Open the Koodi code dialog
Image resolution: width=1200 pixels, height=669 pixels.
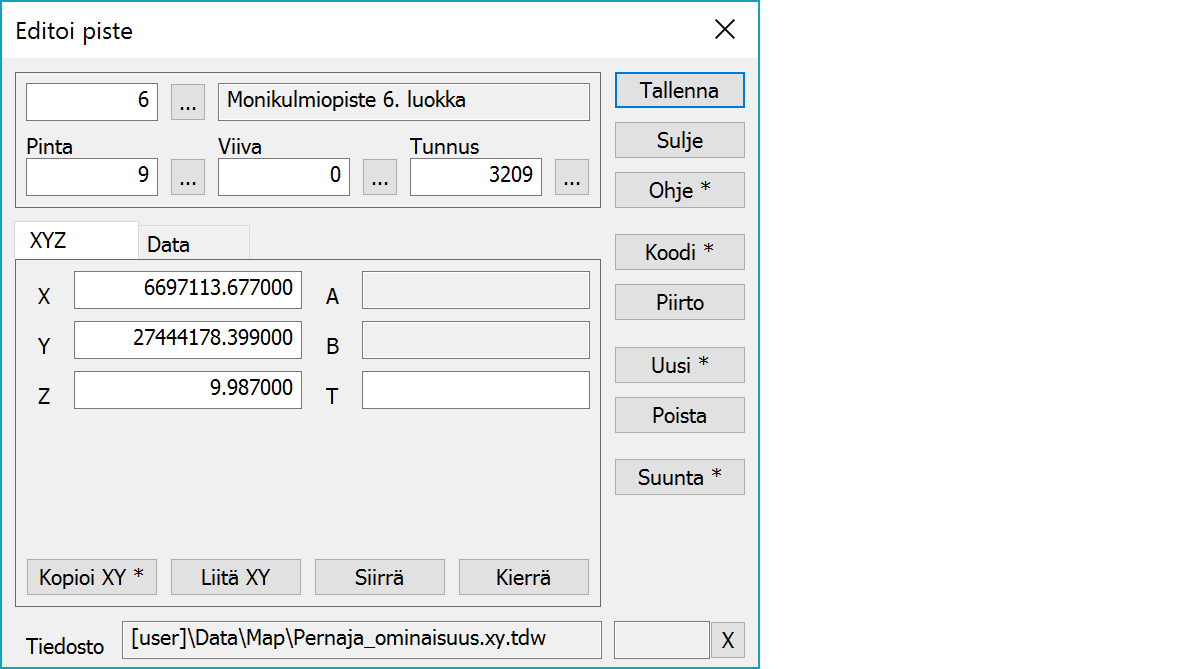click(x=679, y=253)
